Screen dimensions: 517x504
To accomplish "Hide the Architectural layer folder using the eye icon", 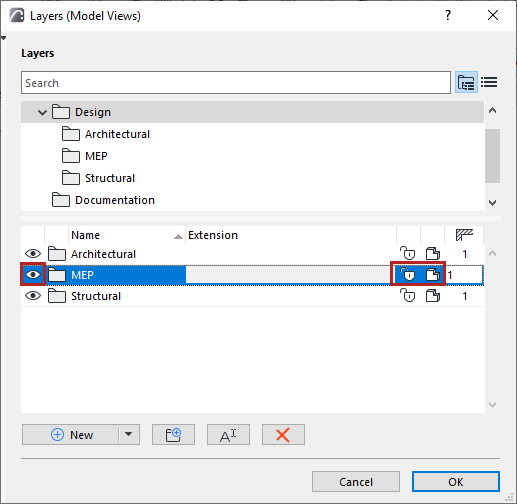I will click(33, 254).
